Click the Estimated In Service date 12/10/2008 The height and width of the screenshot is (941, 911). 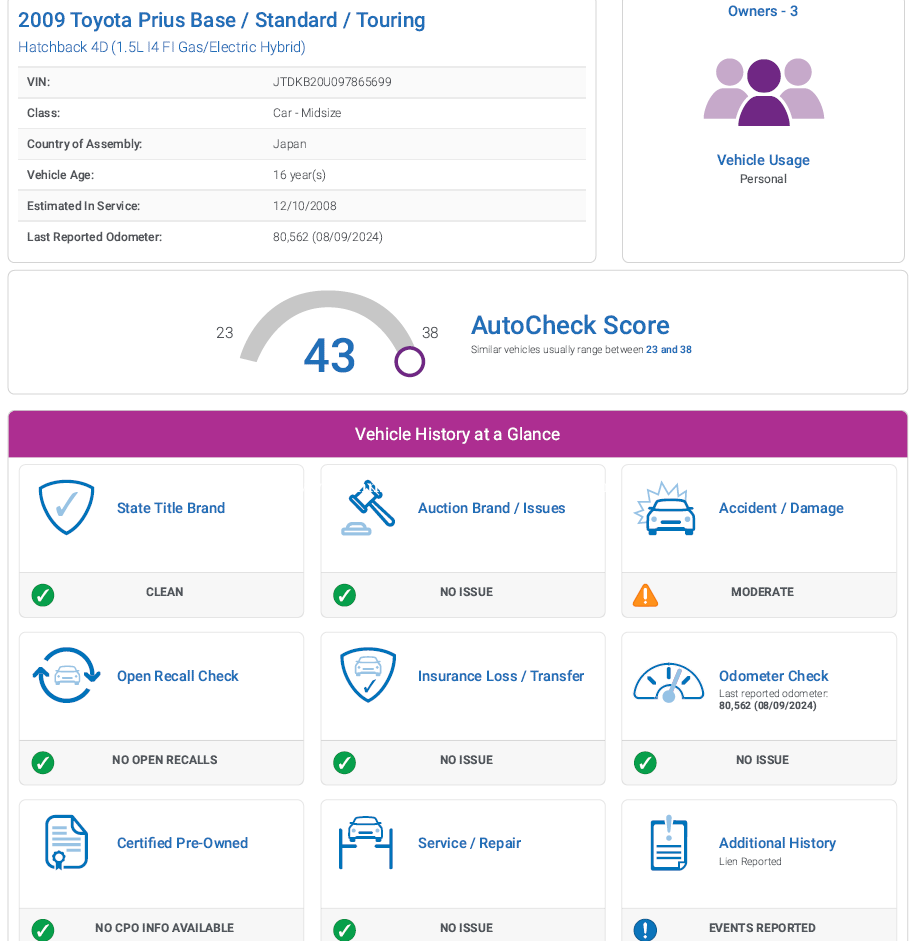coord(304,206)
